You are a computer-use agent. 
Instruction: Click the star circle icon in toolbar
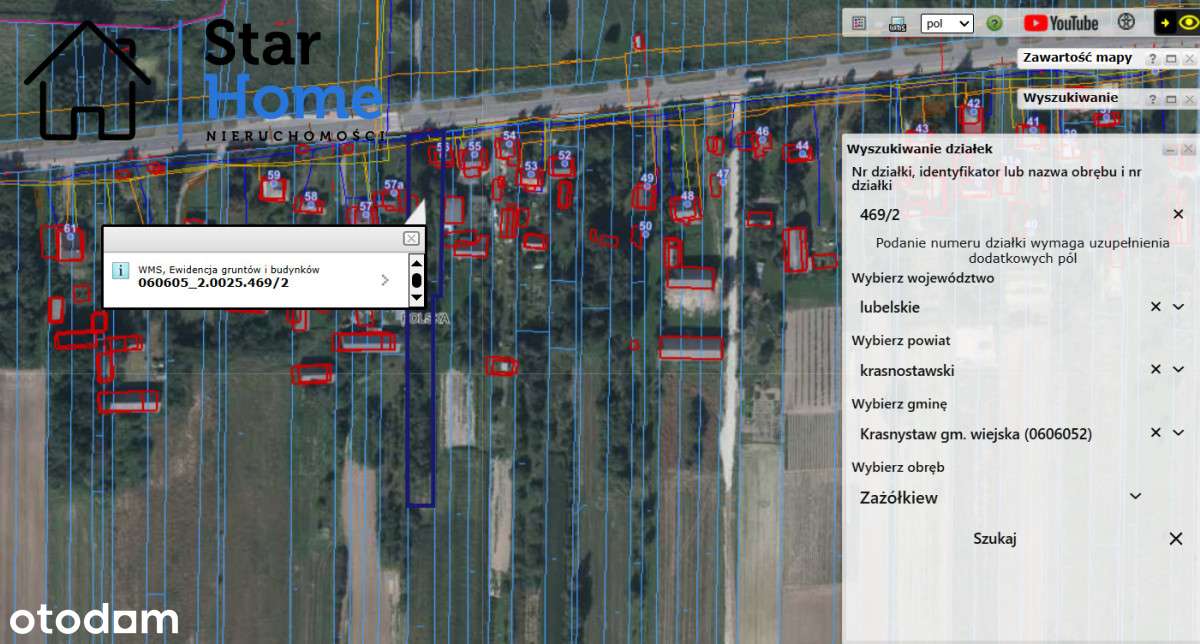coord(1126,22)
